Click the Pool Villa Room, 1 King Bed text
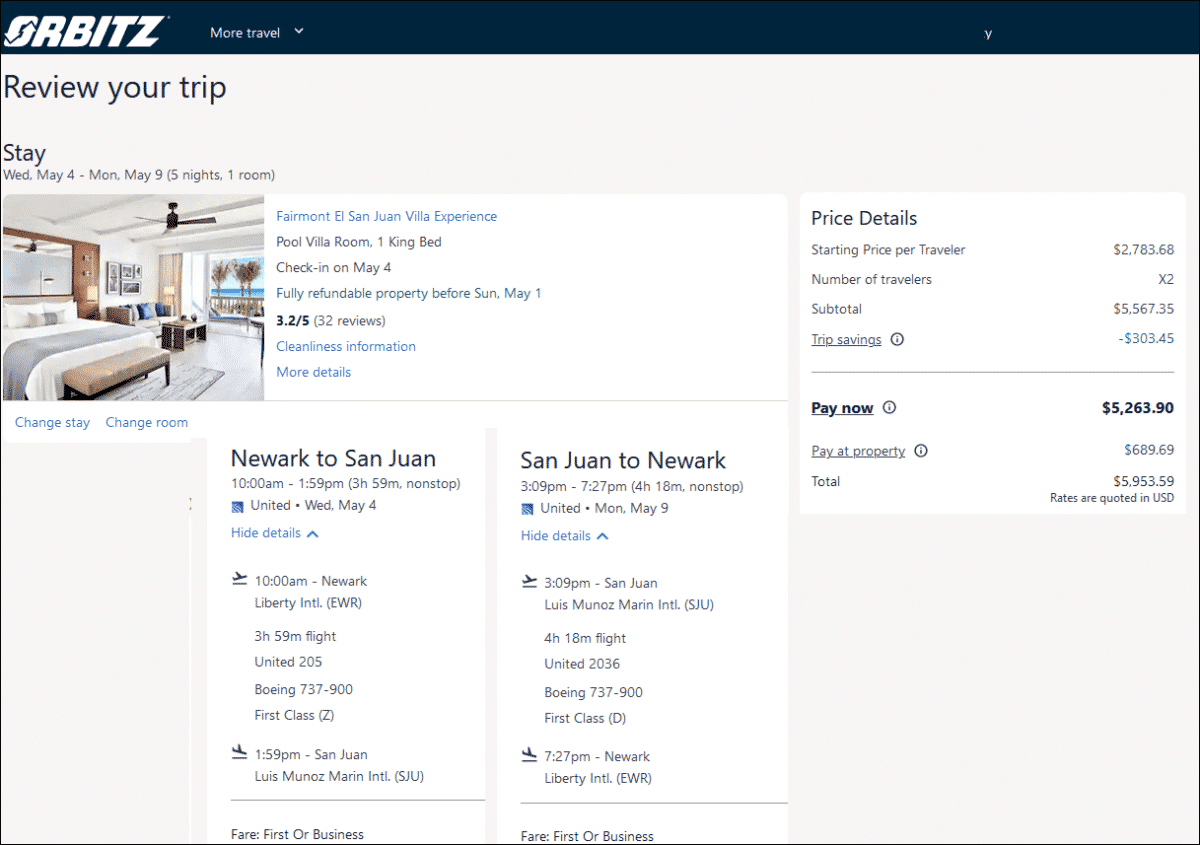Image resolution: width=1200 pixels, height=845 pixels. 359,242
